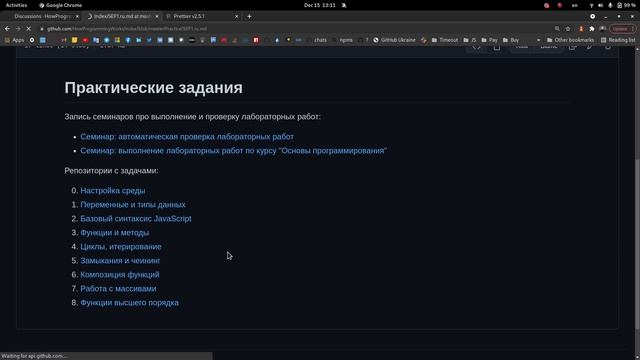Open 'Базовый синтаксис JavaScript' link

pyautogui.click(x=136, y=218)
